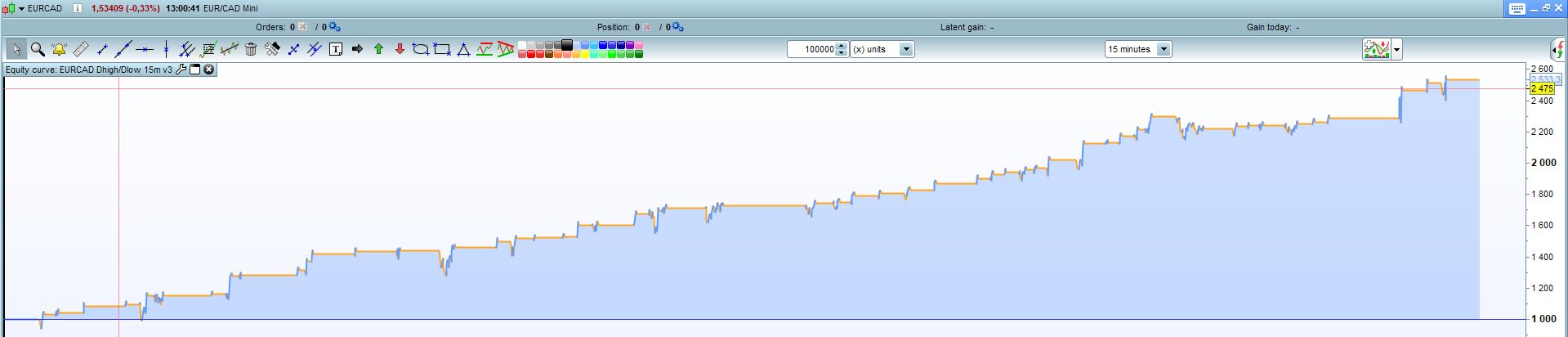
Task: Close the Equity curve panel
Action: coord(208,70)
